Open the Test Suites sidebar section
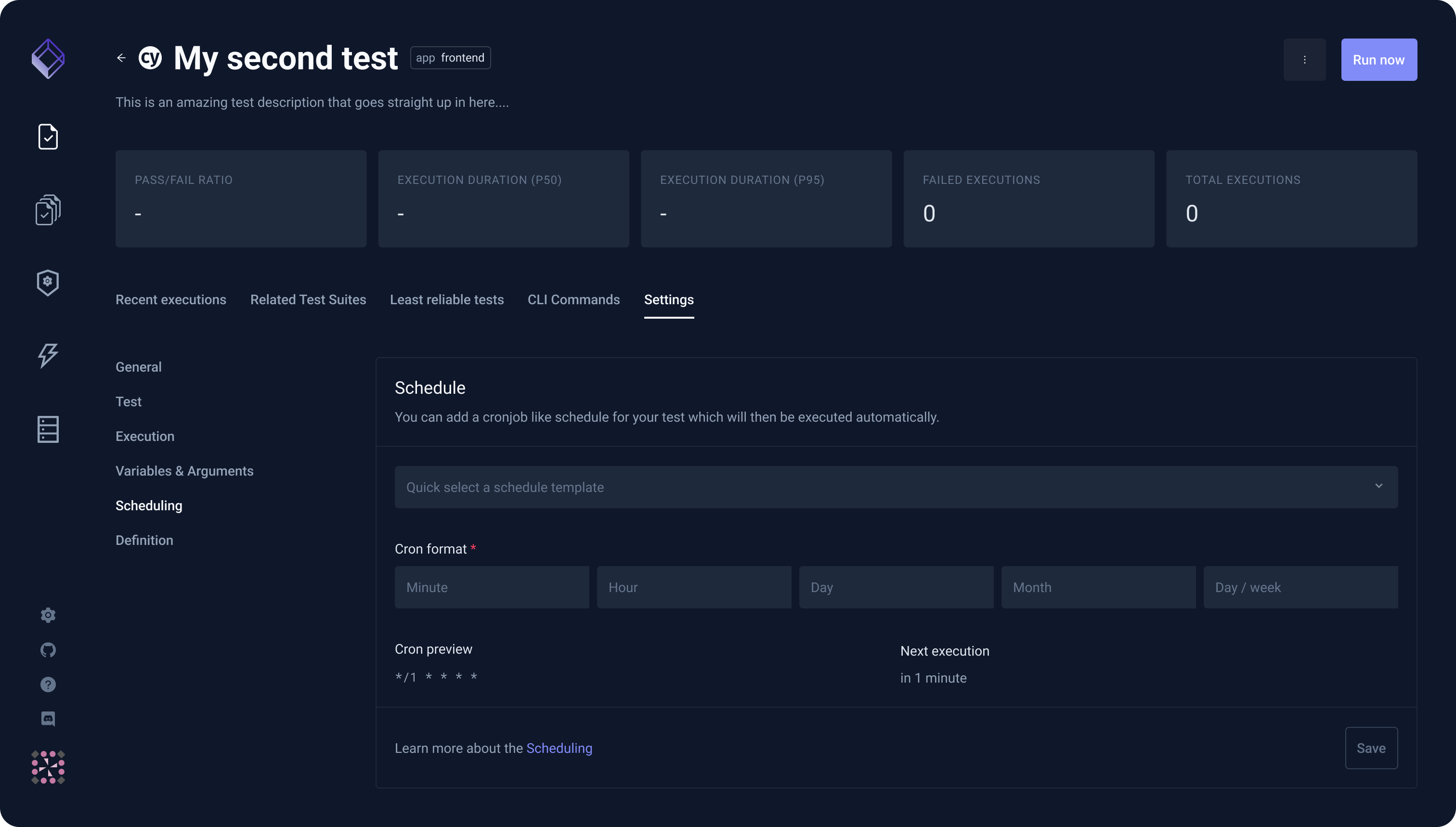The width and height of the screenshot is (1456, 827). click(x=48, y=209)
